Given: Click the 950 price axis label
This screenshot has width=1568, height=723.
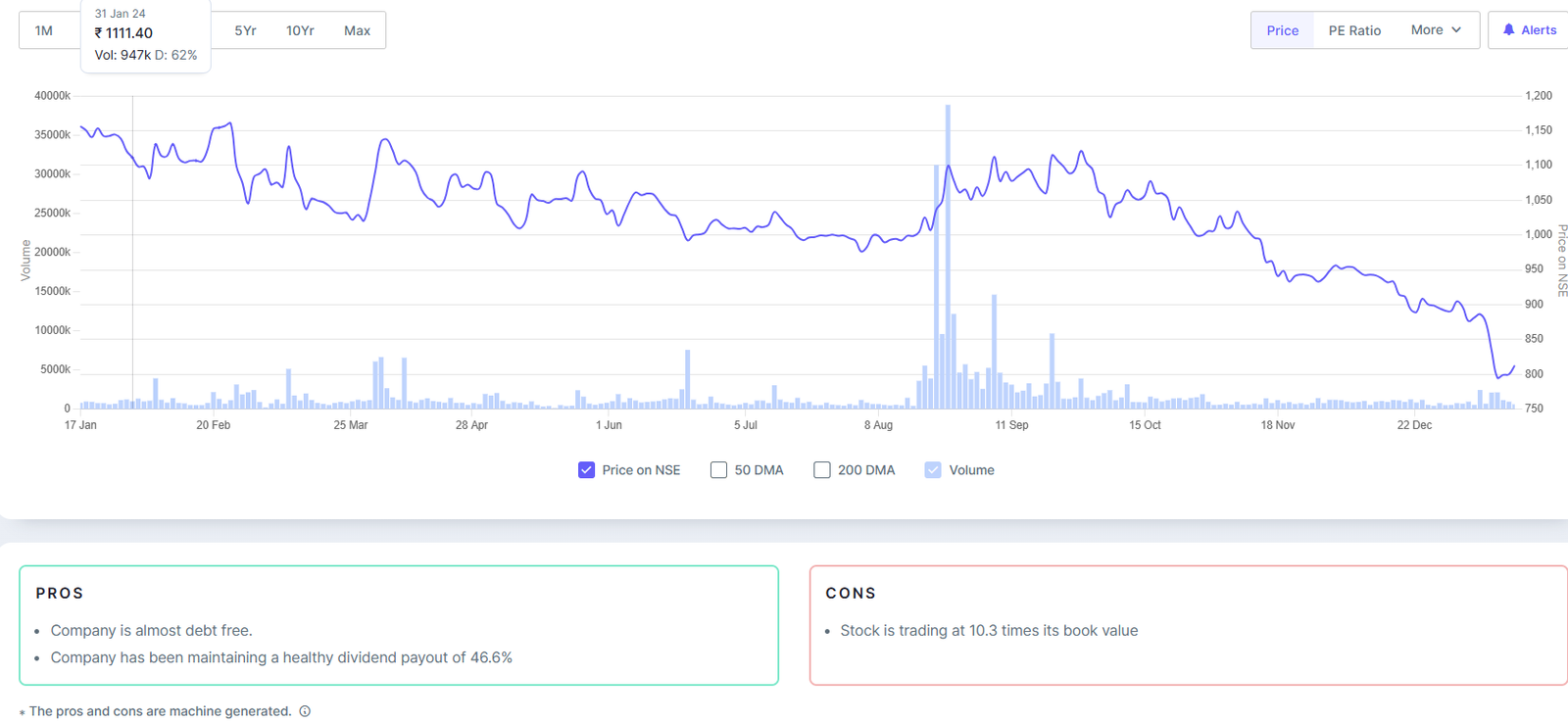Looking at the screenshot, I should (x=1534, y=269).
